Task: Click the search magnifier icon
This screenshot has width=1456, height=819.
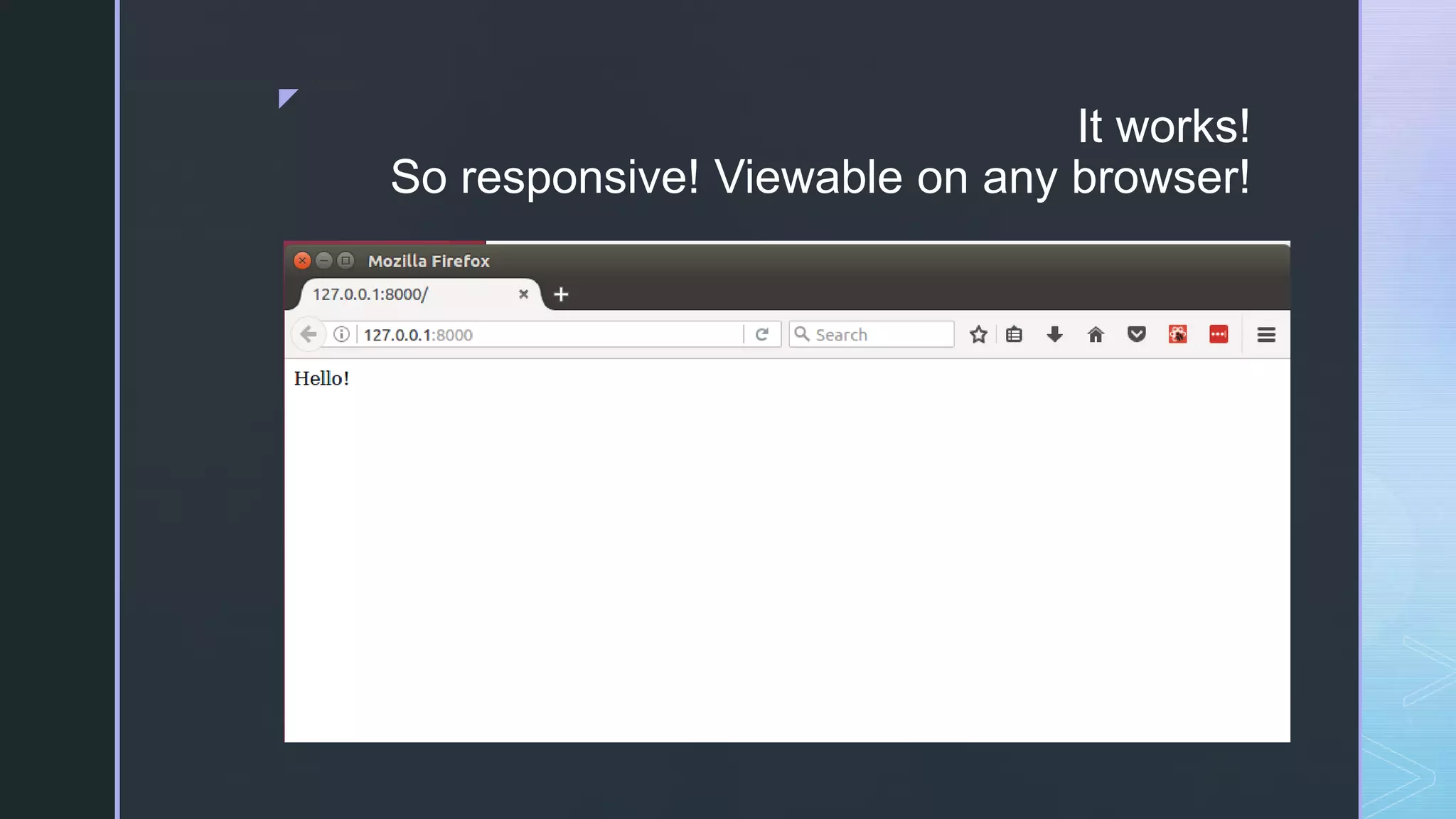Action: click(801, 333)
